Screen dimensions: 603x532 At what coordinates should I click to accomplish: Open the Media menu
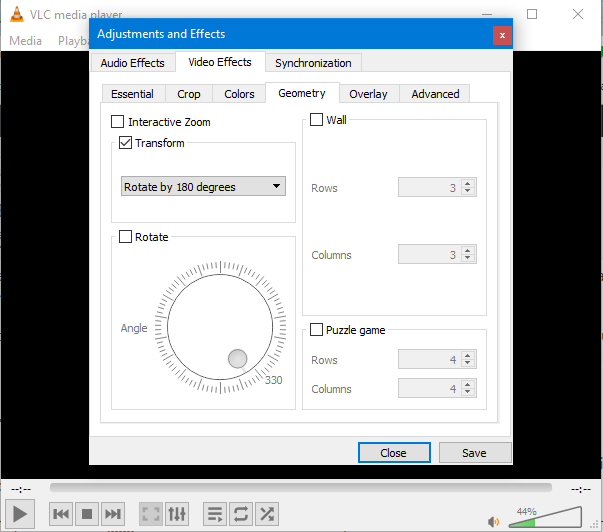coord(25,40)
